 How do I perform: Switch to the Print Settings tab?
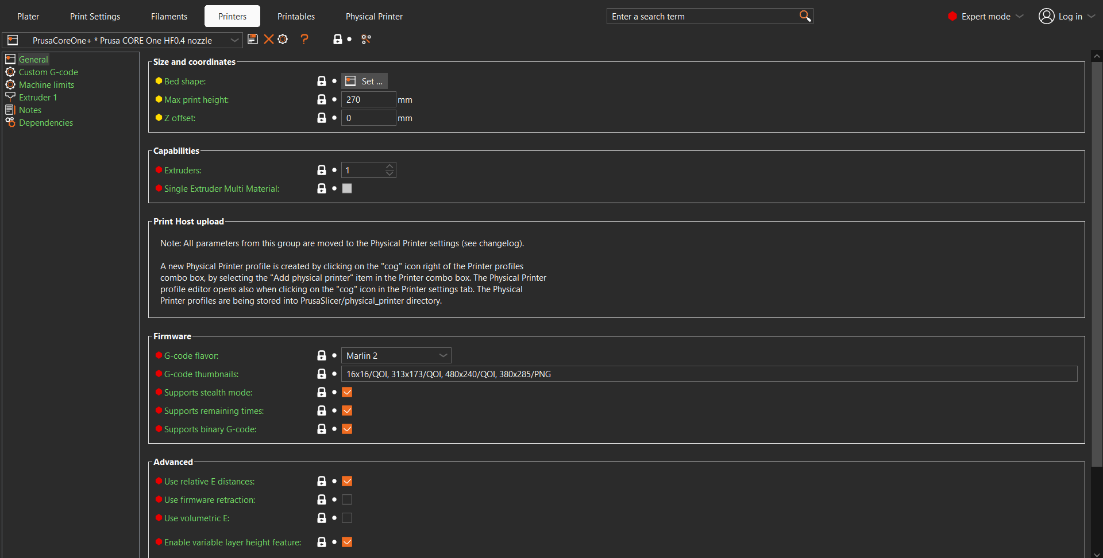(x=95, y=16)
